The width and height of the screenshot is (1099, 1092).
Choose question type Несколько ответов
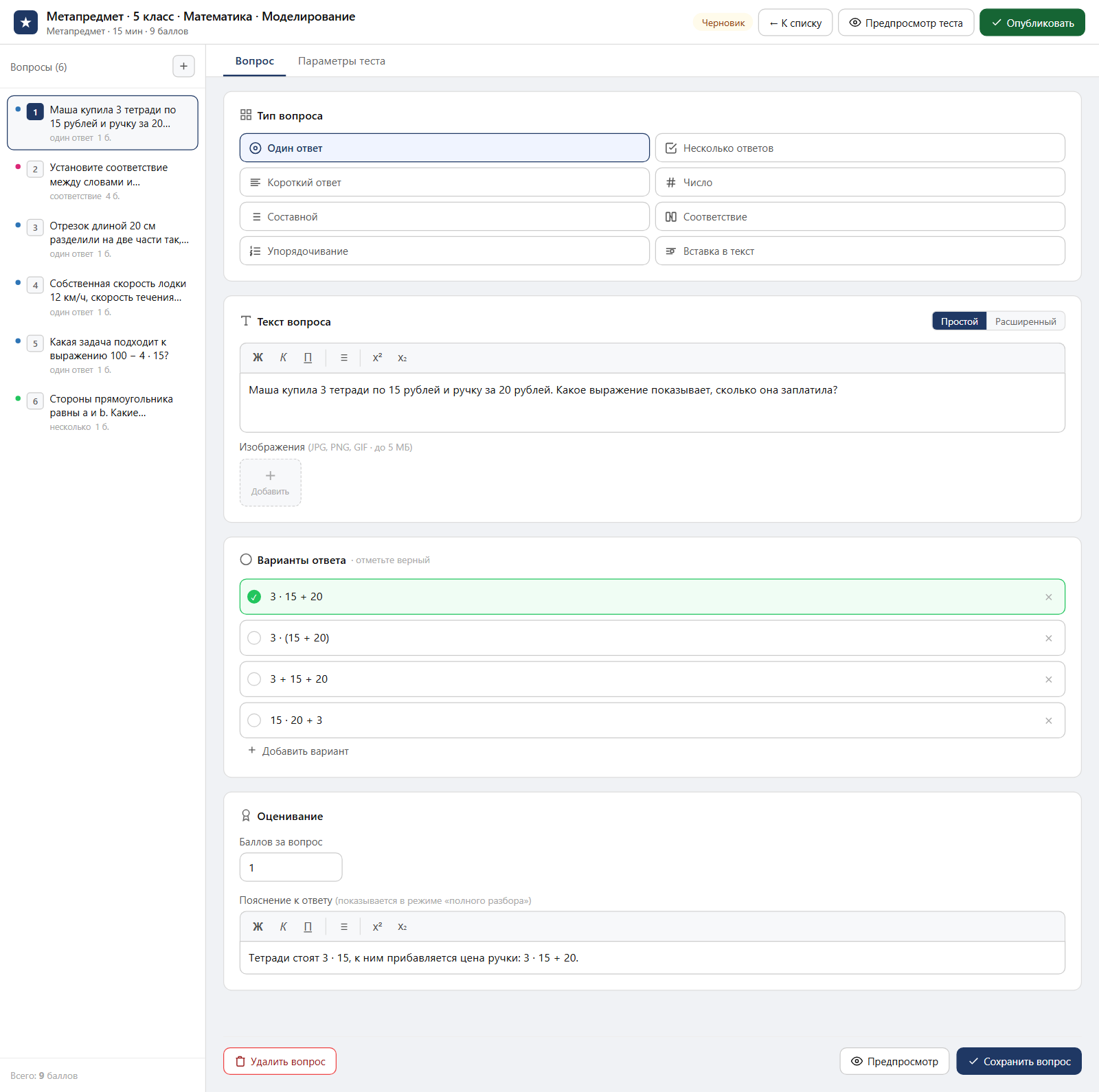(x=860, y=148)
